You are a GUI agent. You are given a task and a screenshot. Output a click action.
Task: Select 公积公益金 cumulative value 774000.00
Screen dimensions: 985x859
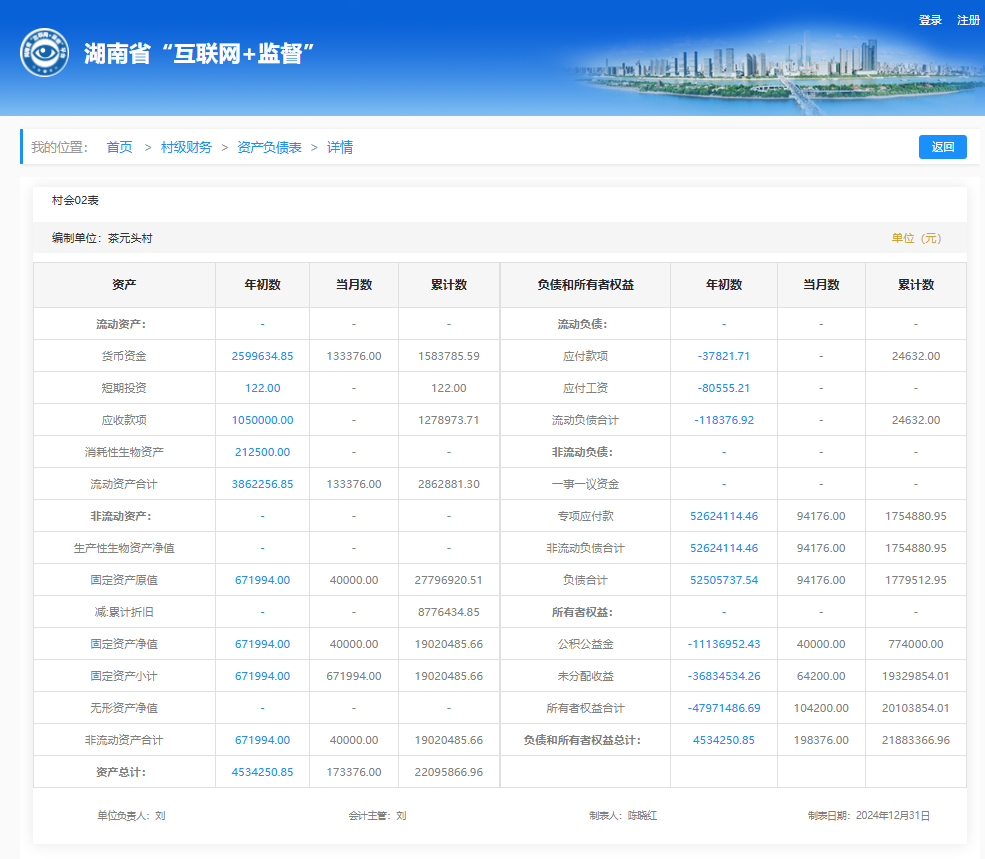tap(915, 645)
